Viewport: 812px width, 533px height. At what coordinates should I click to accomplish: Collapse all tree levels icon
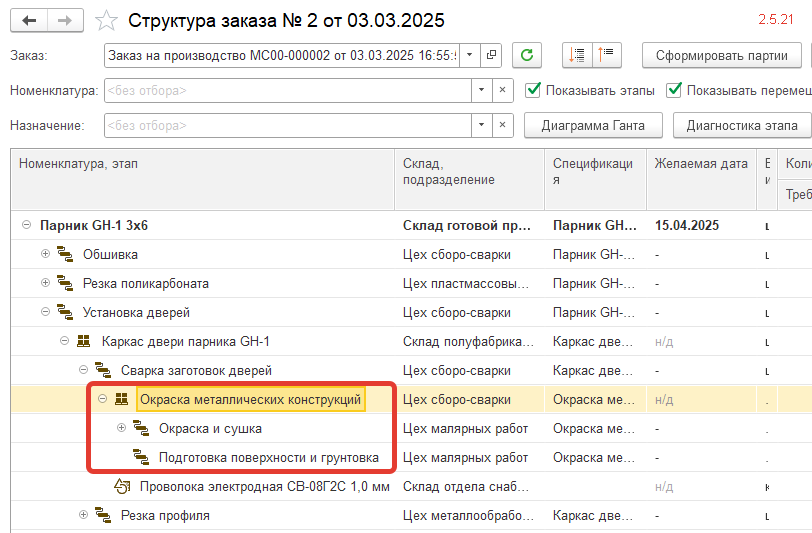[x=606, y=55]
